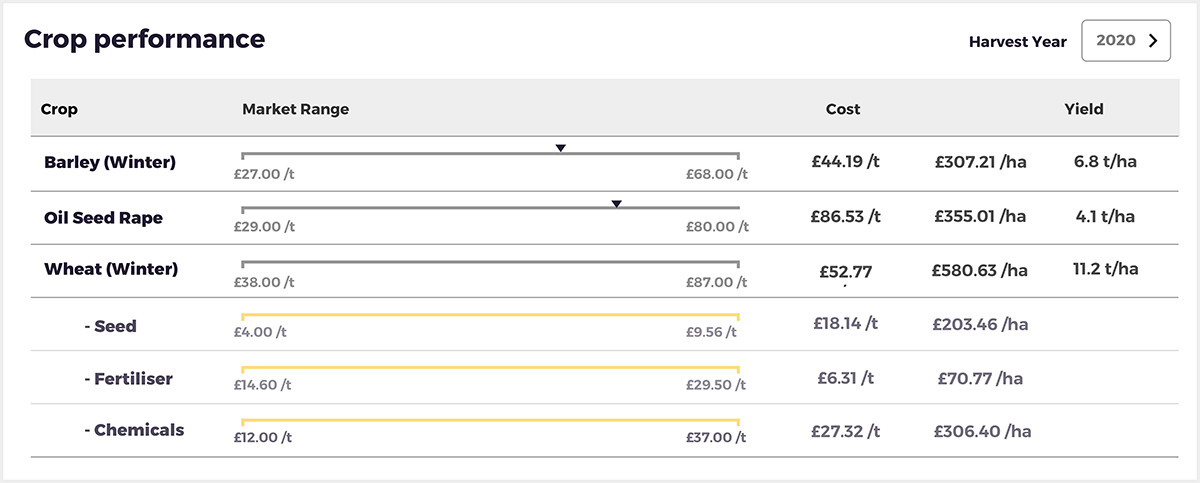Click the Oil Seed Rape crop label

(103, 217)
